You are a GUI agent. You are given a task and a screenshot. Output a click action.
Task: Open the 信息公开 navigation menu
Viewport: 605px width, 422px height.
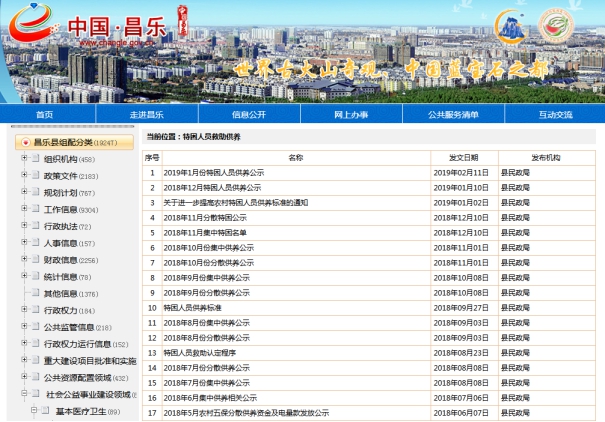(x=249, y=115)
